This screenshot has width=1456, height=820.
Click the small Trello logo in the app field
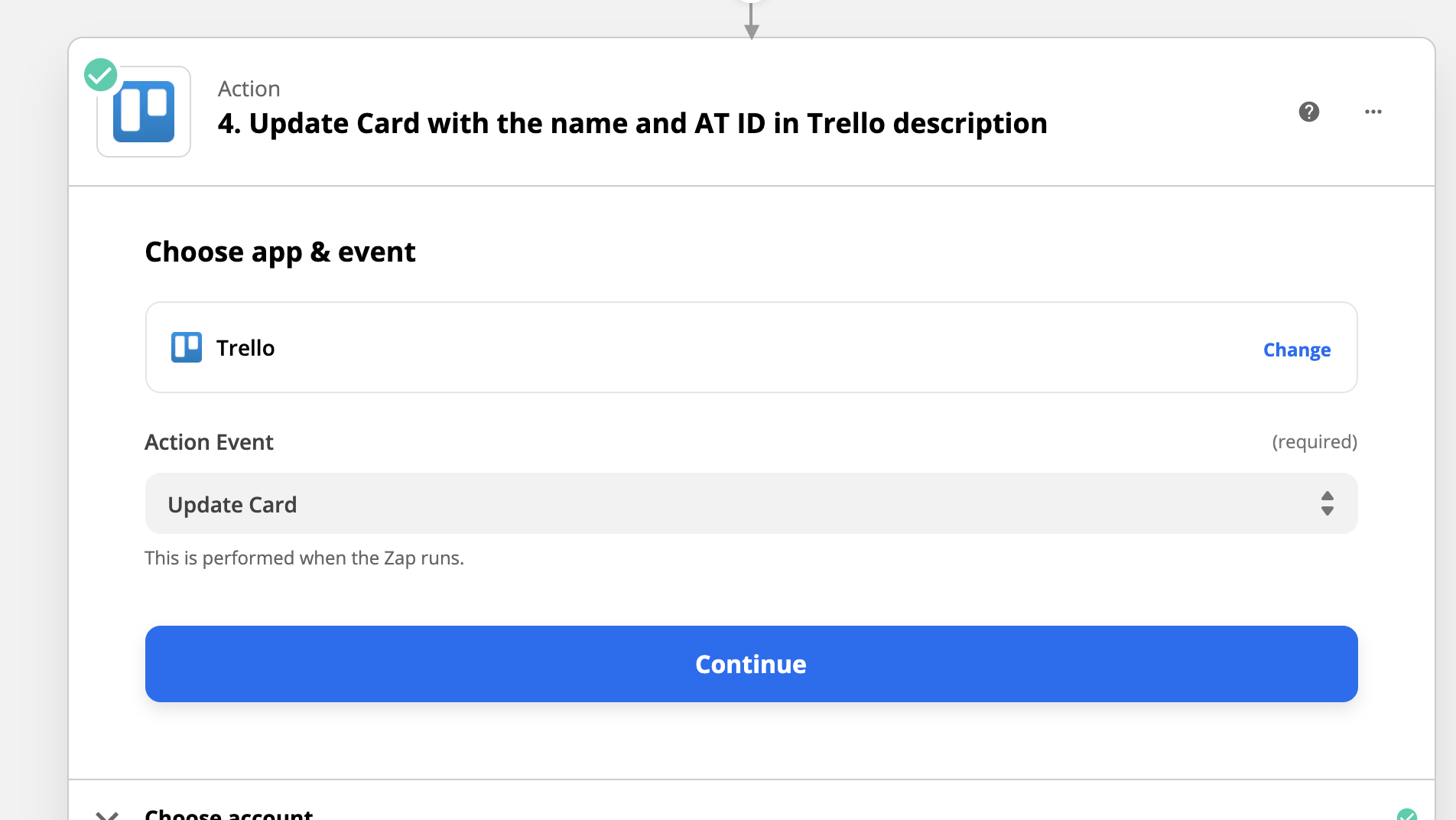click(x=187, y=347)
